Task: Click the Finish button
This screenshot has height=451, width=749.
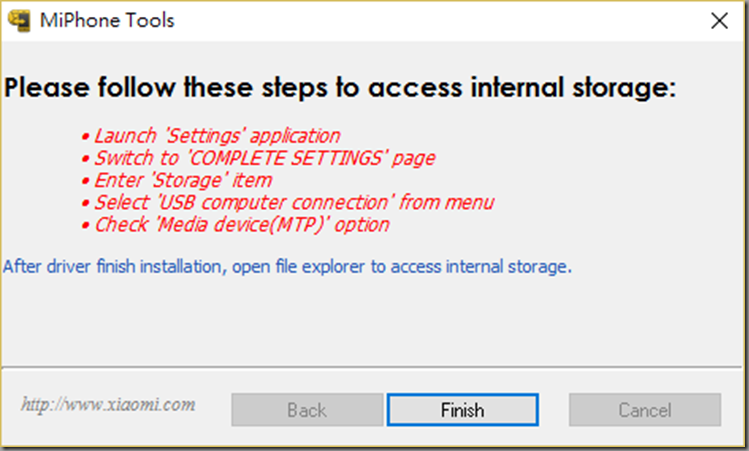Action: coord(462,410)
